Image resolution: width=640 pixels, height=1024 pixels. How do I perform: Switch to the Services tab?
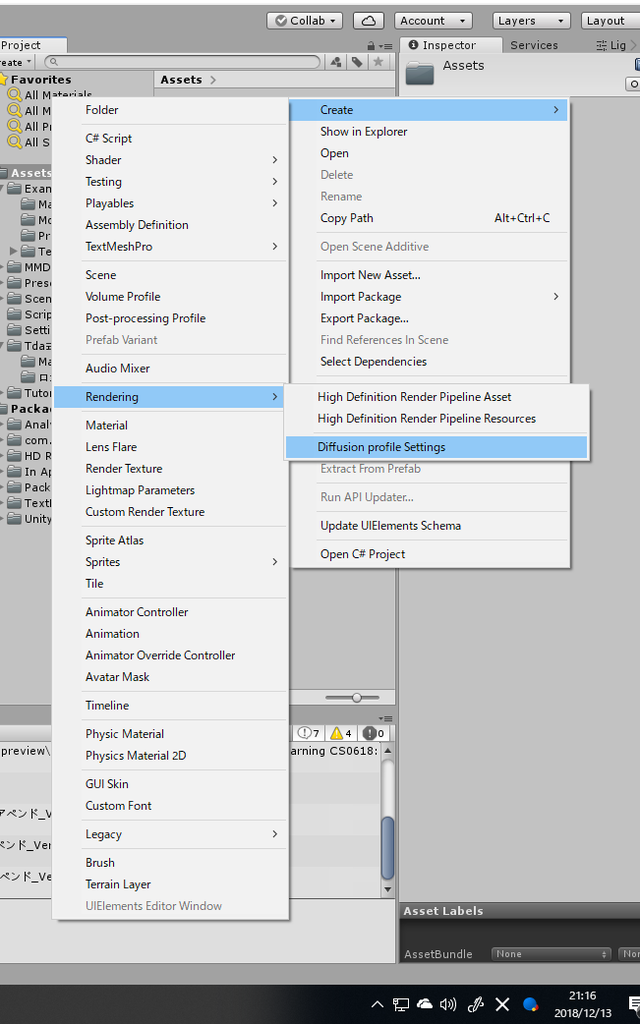tap(534, 45)
